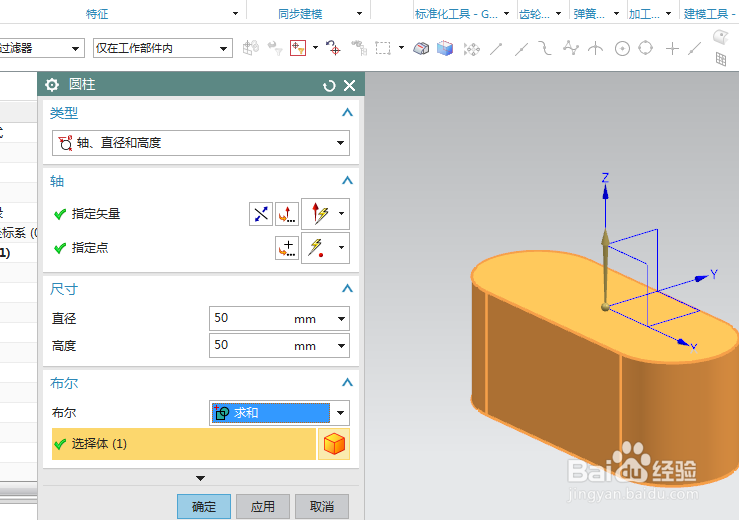Screen dimensions: 739x520
Task: Click the grey-and-red solid block icon
Action: pyautogui.click(x=421, y=48)
